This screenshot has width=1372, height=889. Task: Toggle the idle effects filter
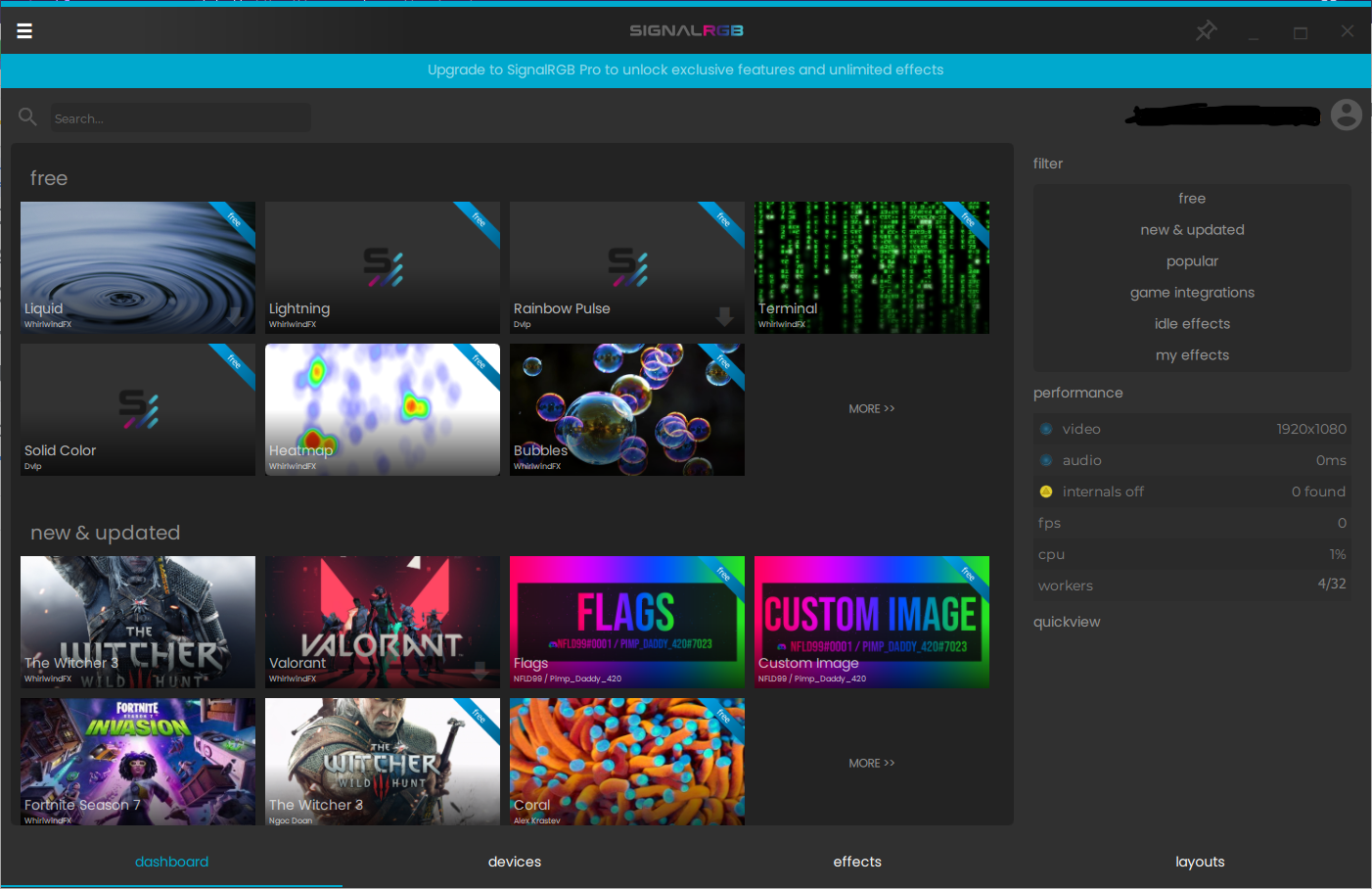1192,323
